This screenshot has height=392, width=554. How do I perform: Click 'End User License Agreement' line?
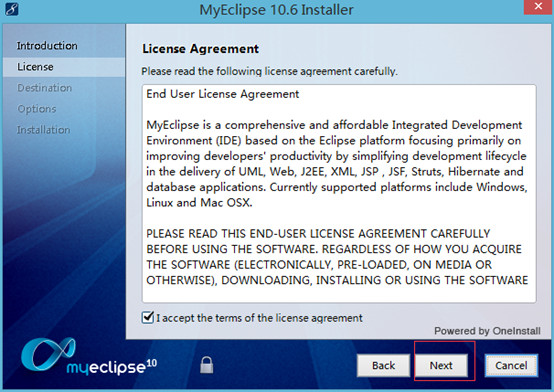pos(223,94)
